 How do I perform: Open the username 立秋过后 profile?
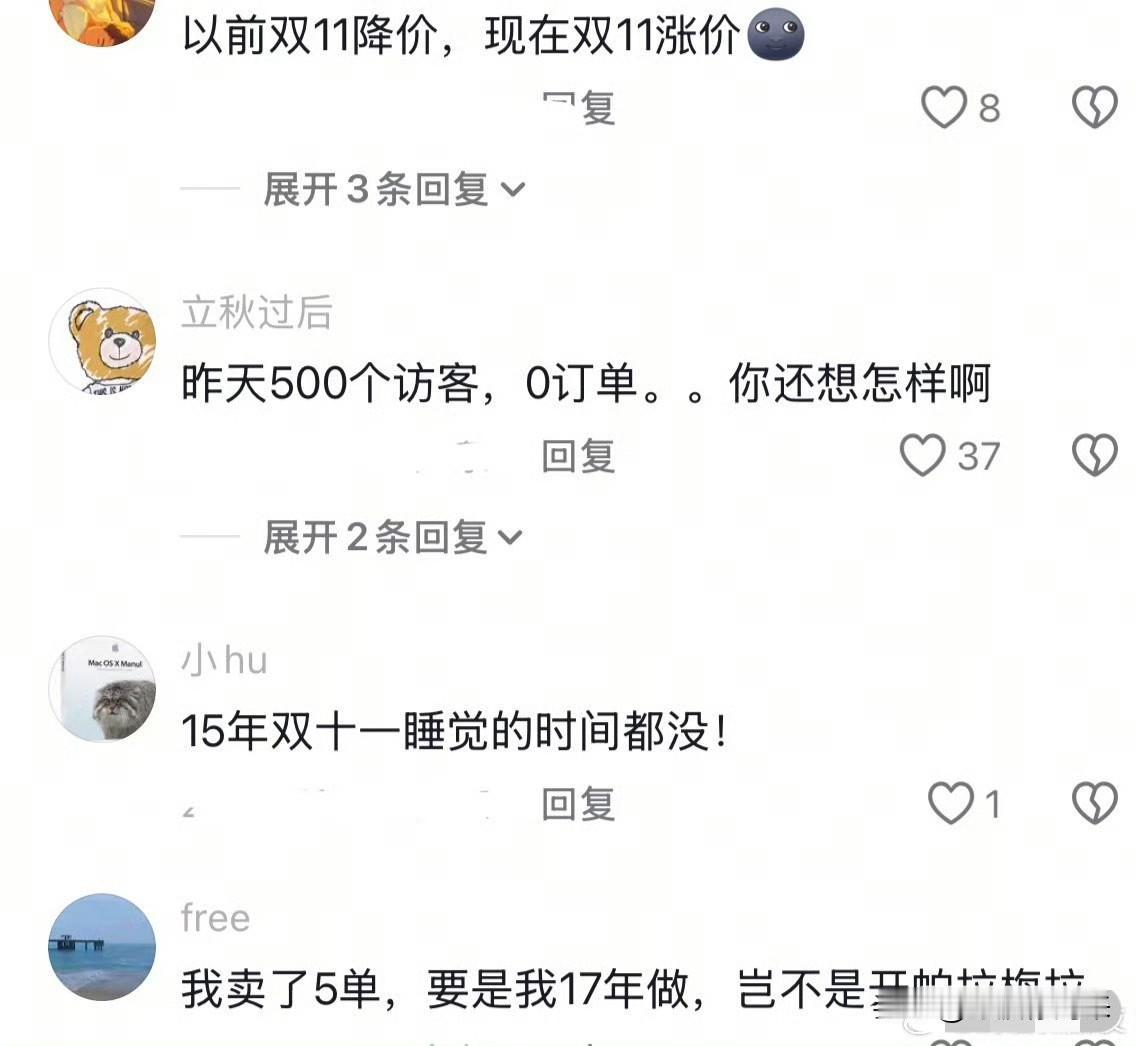tap(257, 312)
